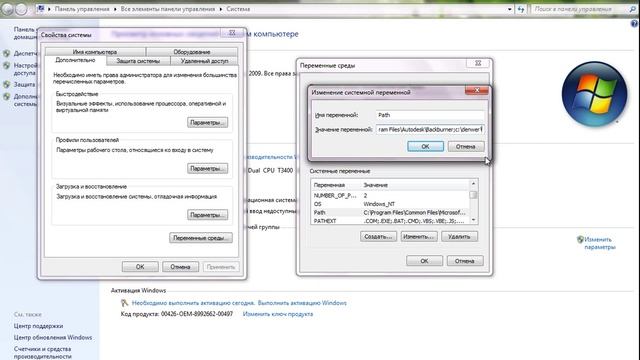Click OK in the Переменные среды window
Screen dimensions: 640x360
(x=424, y=261)
